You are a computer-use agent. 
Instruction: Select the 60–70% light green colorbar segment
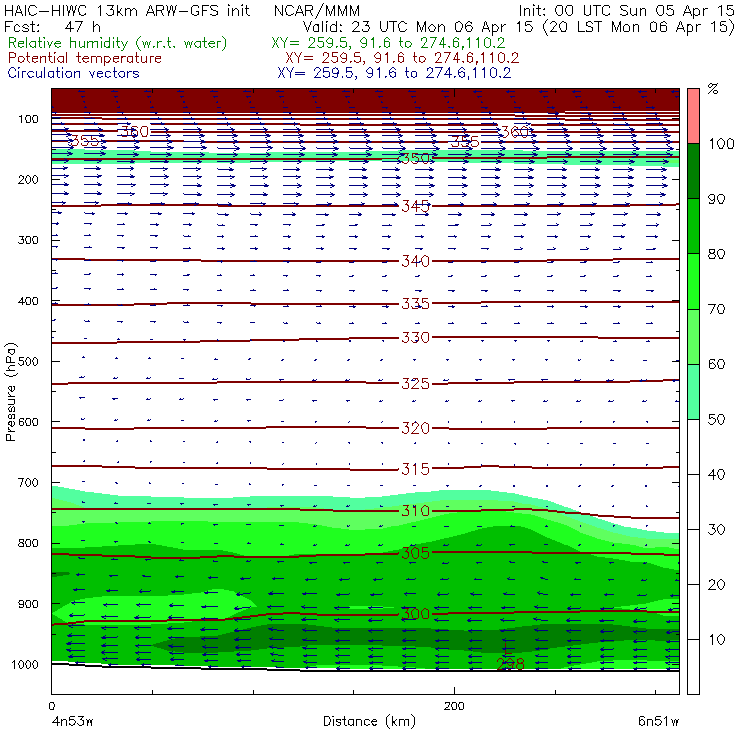[693, 336]
